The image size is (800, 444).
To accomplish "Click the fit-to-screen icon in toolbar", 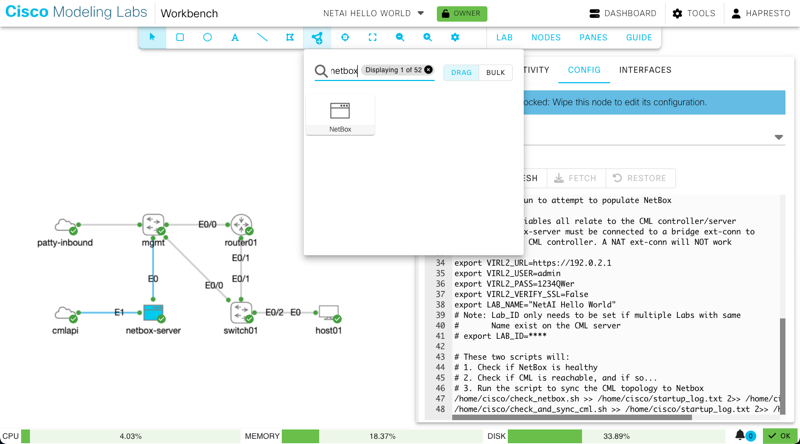I will [372, 37].
